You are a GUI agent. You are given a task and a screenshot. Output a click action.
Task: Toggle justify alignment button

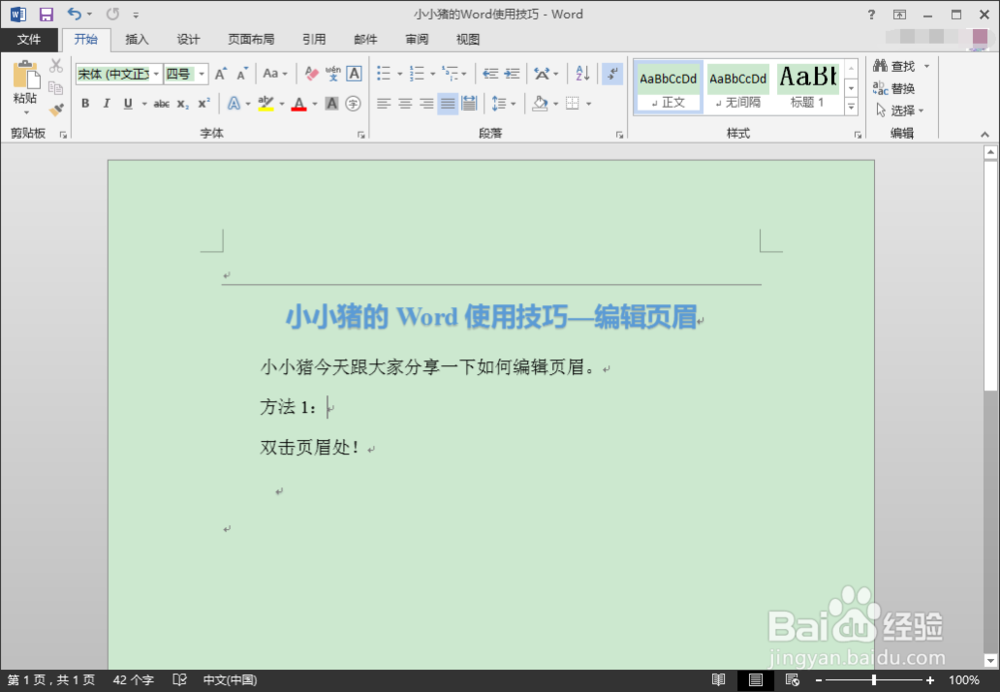448,103
